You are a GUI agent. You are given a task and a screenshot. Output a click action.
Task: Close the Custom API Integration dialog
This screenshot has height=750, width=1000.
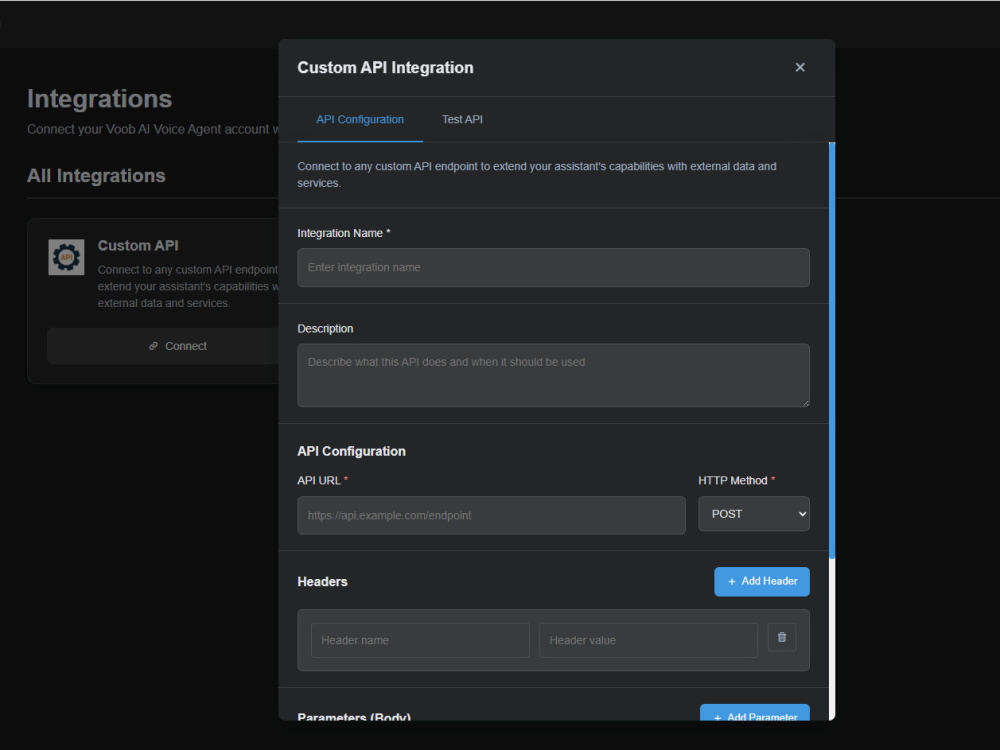pyautogui.click(x=800, y=68)
